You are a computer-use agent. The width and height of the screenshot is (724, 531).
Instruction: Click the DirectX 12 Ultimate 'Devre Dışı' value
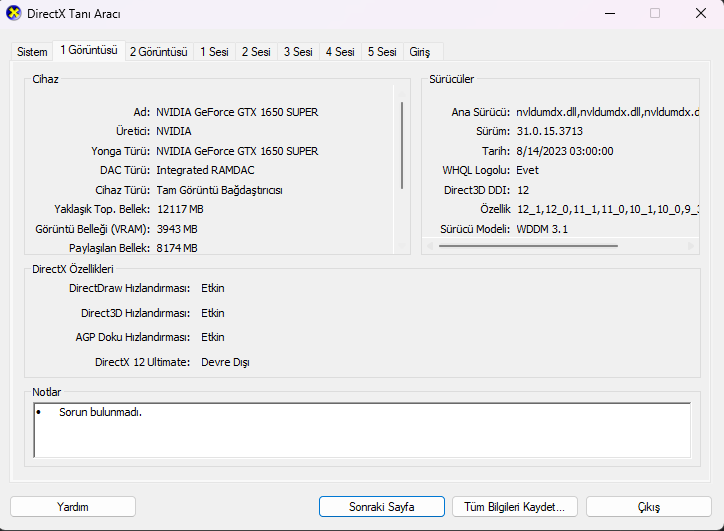pos(225,362)
